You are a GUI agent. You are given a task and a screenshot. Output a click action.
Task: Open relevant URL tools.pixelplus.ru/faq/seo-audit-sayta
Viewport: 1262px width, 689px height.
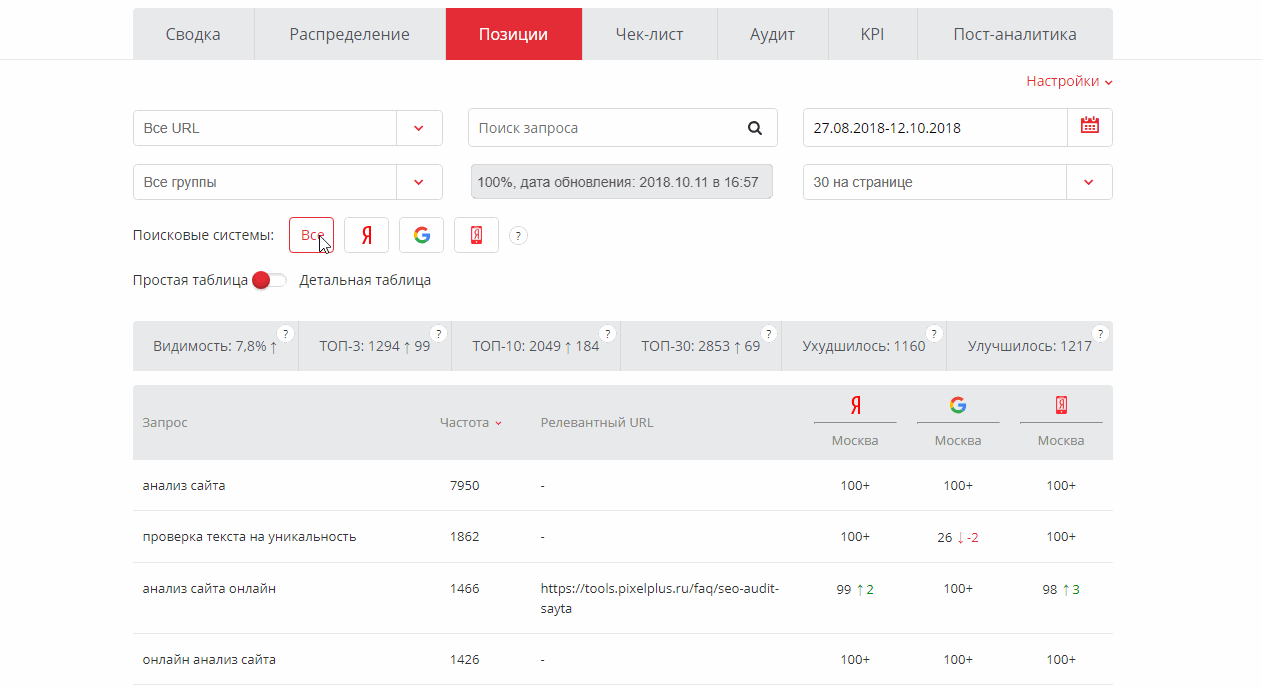pyautogui.click(x=660, y=598)
